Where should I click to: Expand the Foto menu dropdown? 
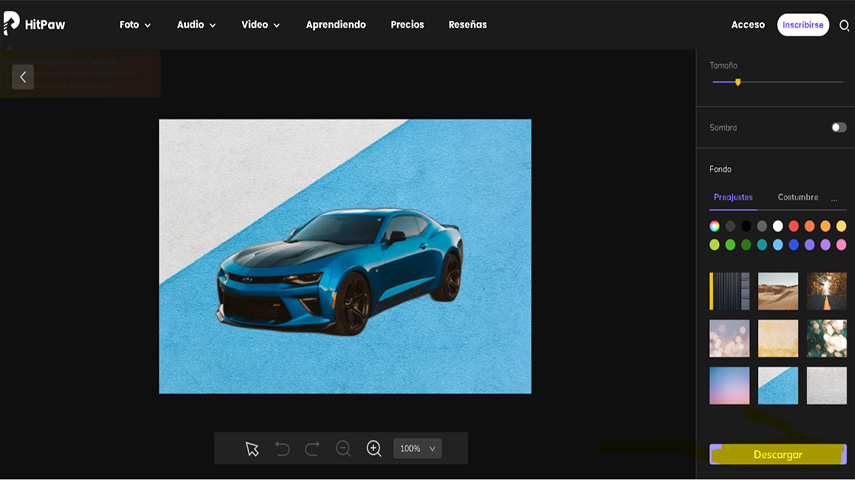pos(135,25)
